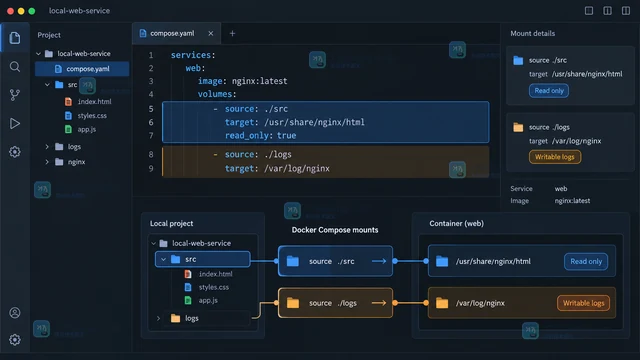Expand the logs folder chevron in Project panel
640x360 pixels.
pos(47,147)
